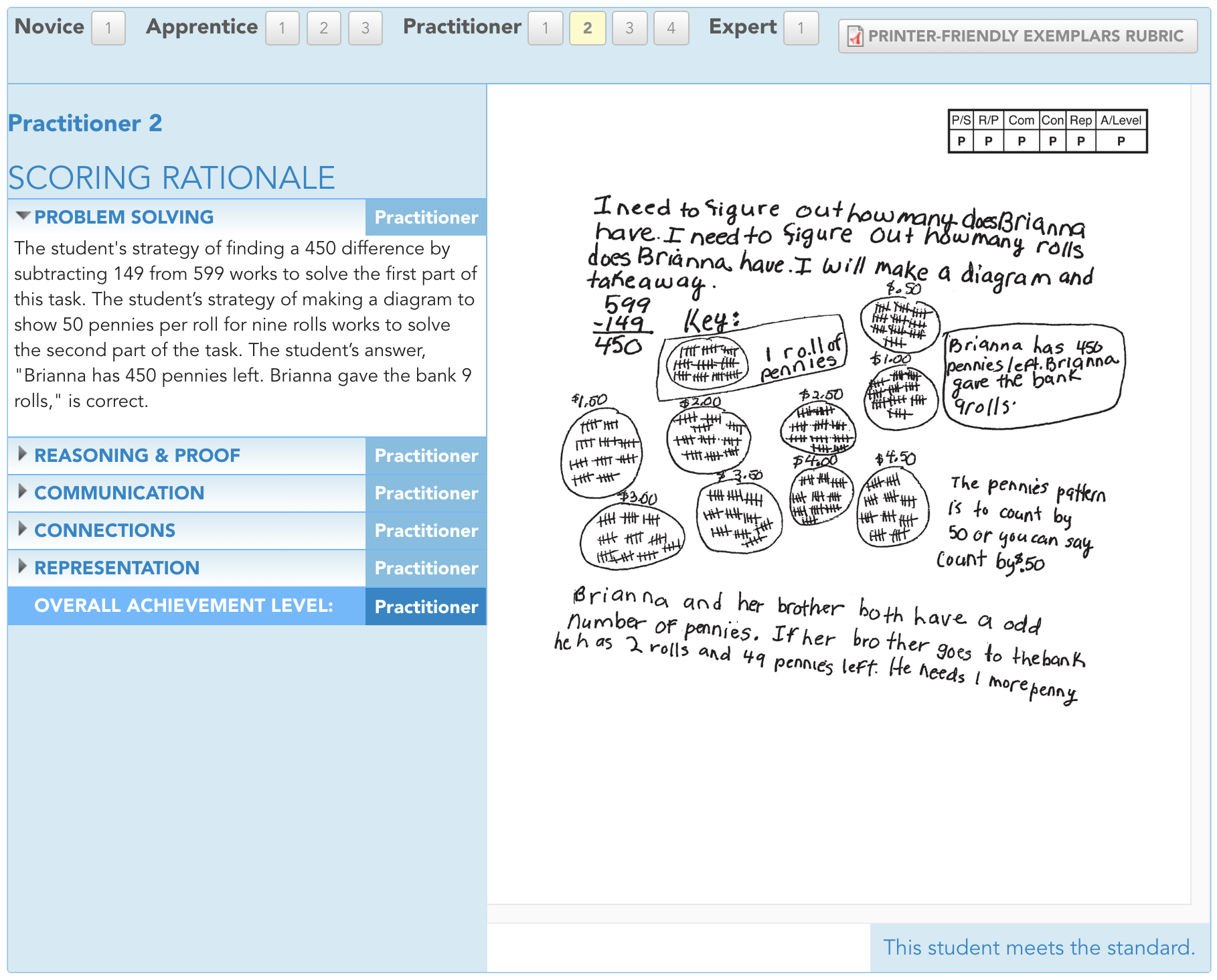Click the Practitioner 2 heading

85,123
